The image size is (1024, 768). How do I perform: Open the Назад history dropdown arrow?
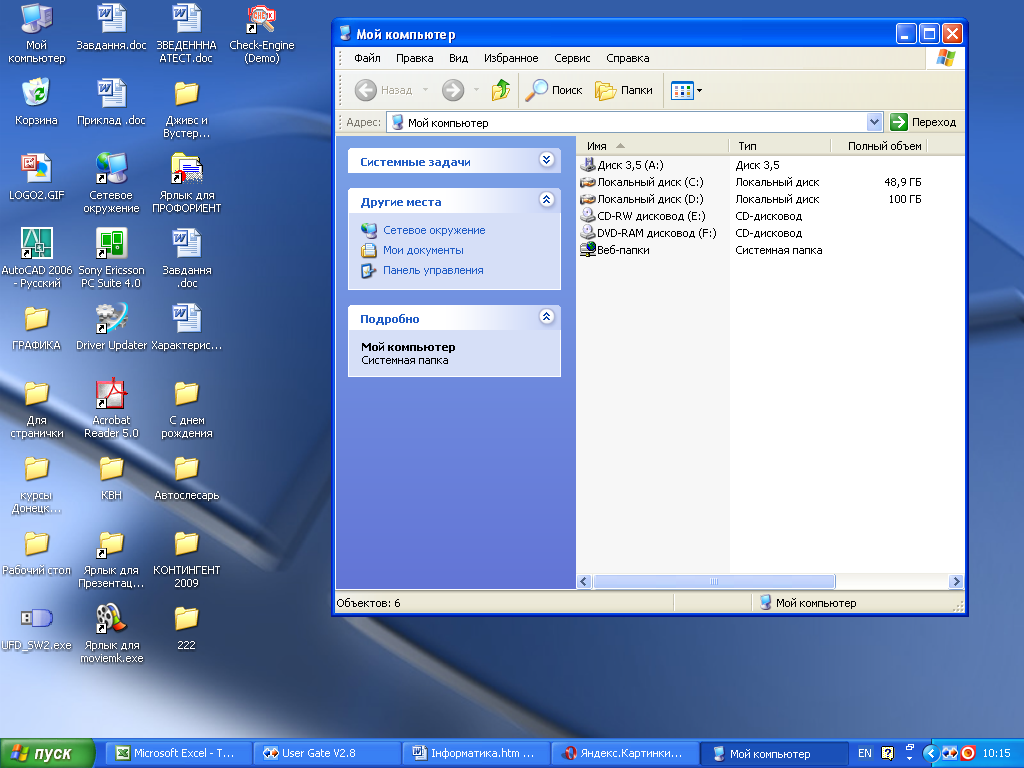tap(425, 90)
